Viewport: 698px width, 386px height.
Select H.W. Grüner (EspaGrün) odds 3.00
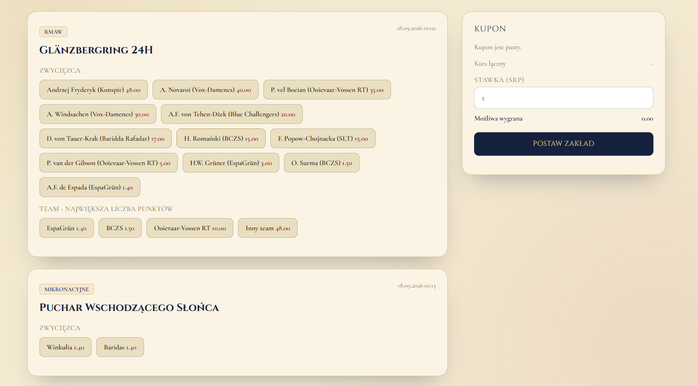(x=231, y=163)
